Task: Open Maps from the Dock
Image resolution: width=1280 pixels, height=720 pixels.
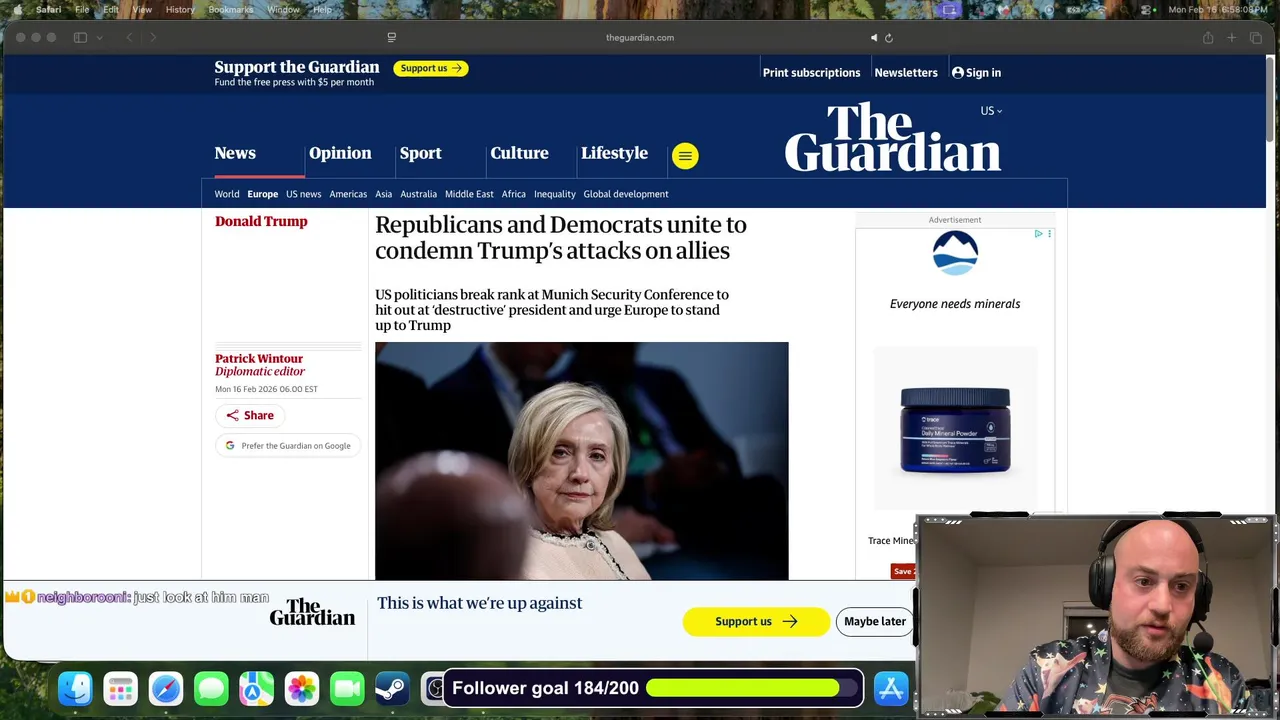Action: (x=256, y=688)
